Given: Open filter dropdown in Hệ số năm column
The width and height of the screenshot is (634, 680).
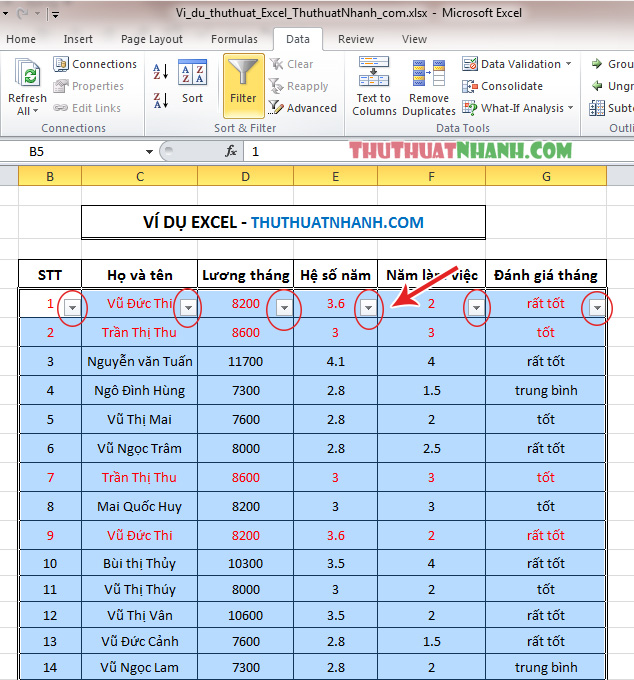Looking at the screenshot, I should (369, 307).
